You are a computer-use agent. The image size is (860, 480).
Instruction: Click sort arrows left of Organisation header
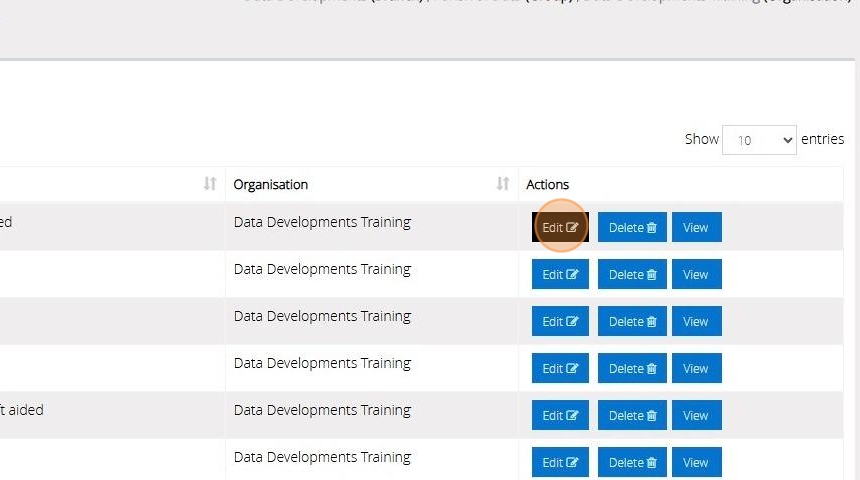coord(210,184)
